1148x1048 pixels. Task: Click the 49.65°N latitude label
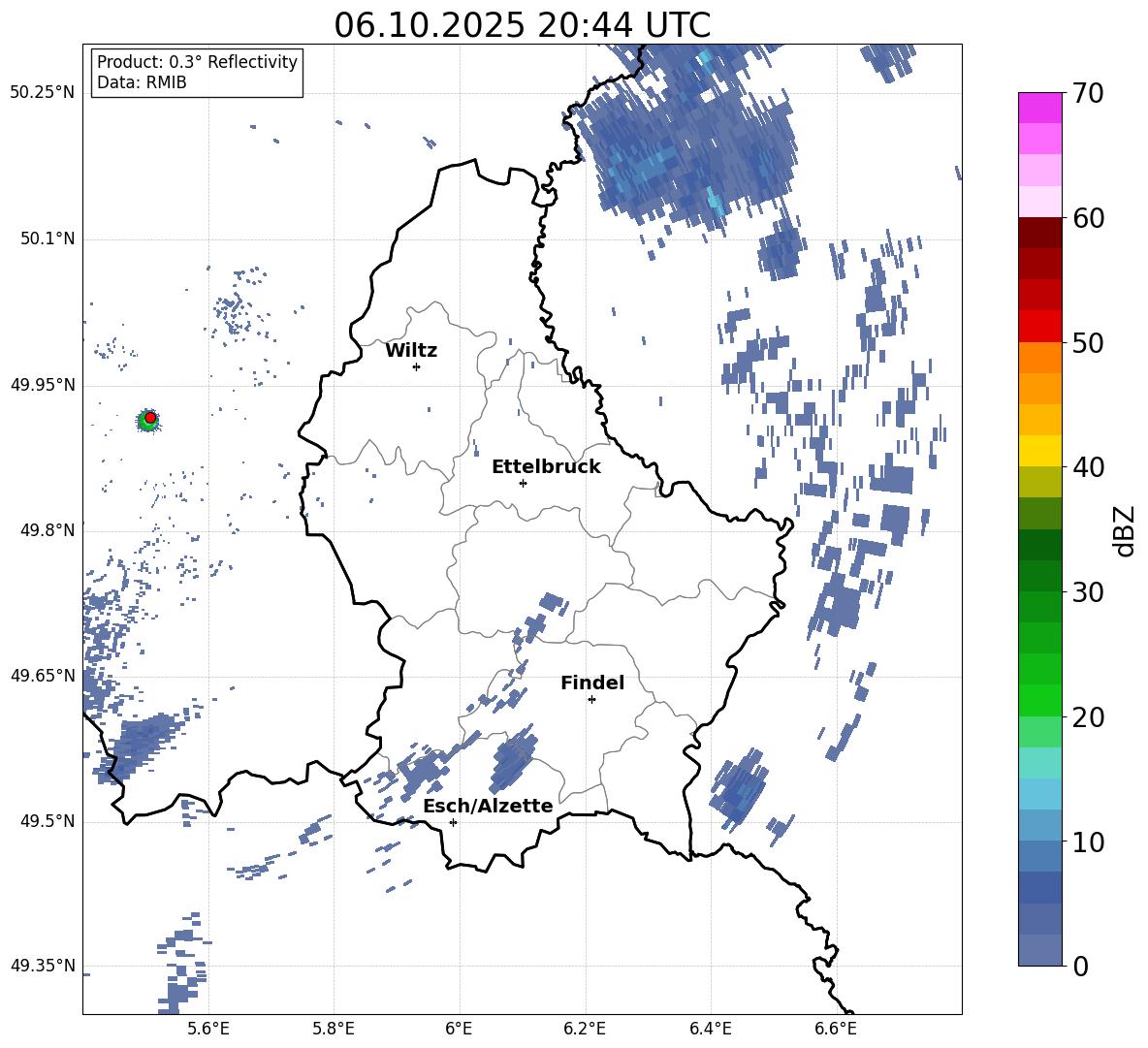43,676
